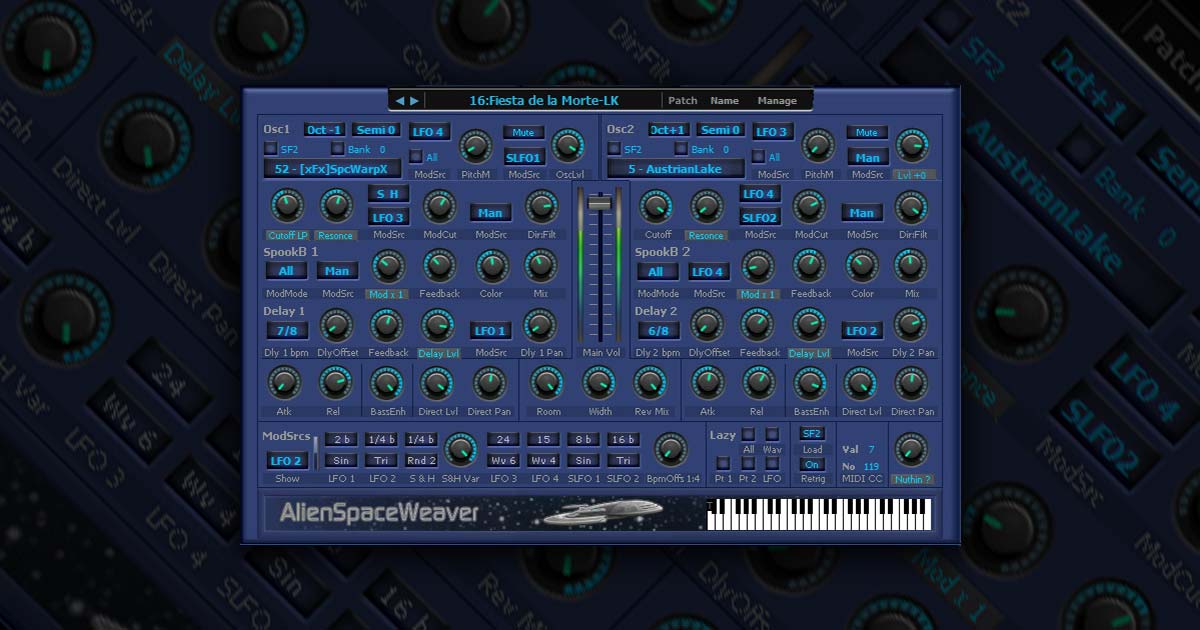The image size is (1200, 630).
Task: Open the Patch menu
Action: pos(683,100)
